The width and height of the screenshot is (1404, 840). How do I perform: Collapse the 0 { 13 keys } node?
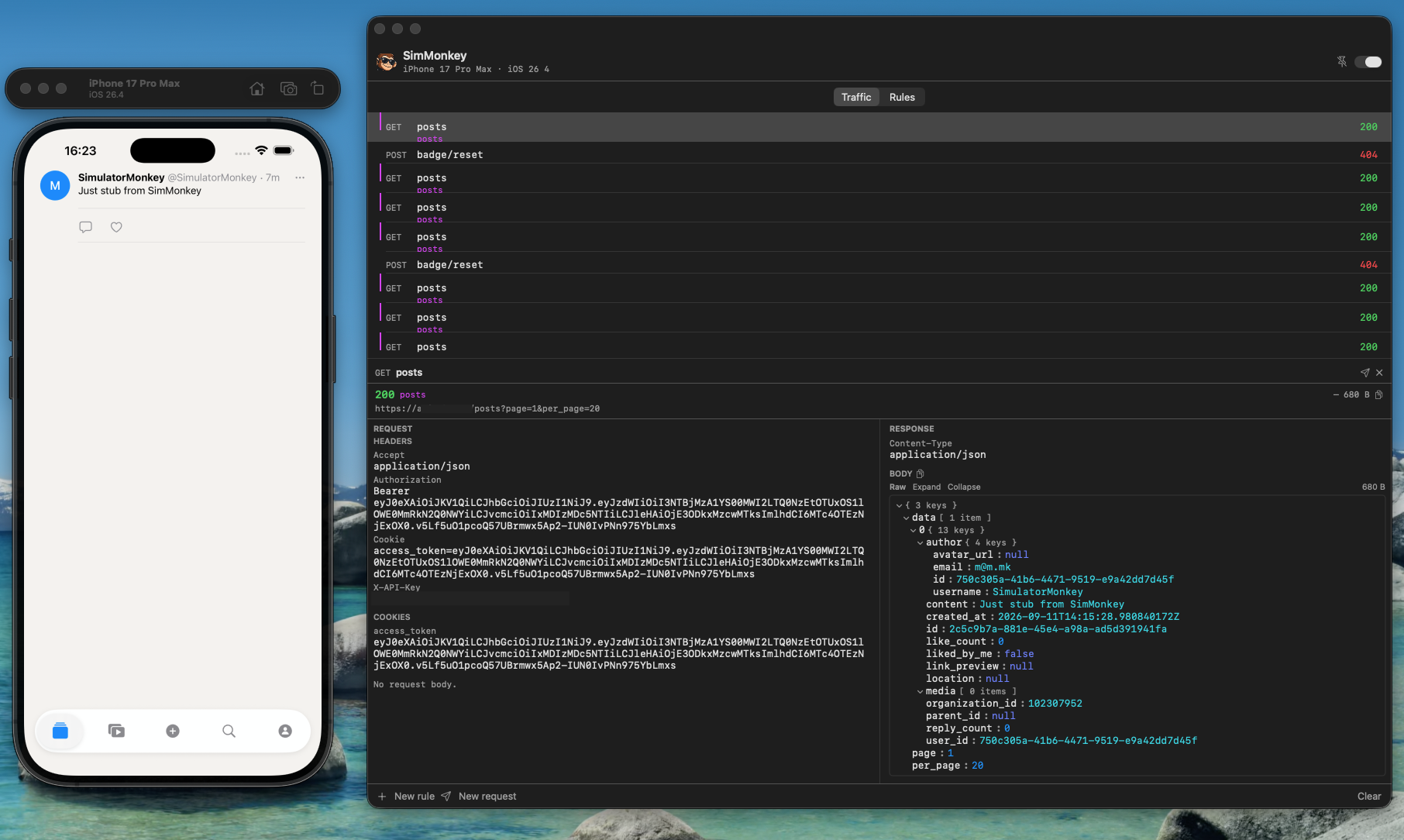(x=913, y=530)
